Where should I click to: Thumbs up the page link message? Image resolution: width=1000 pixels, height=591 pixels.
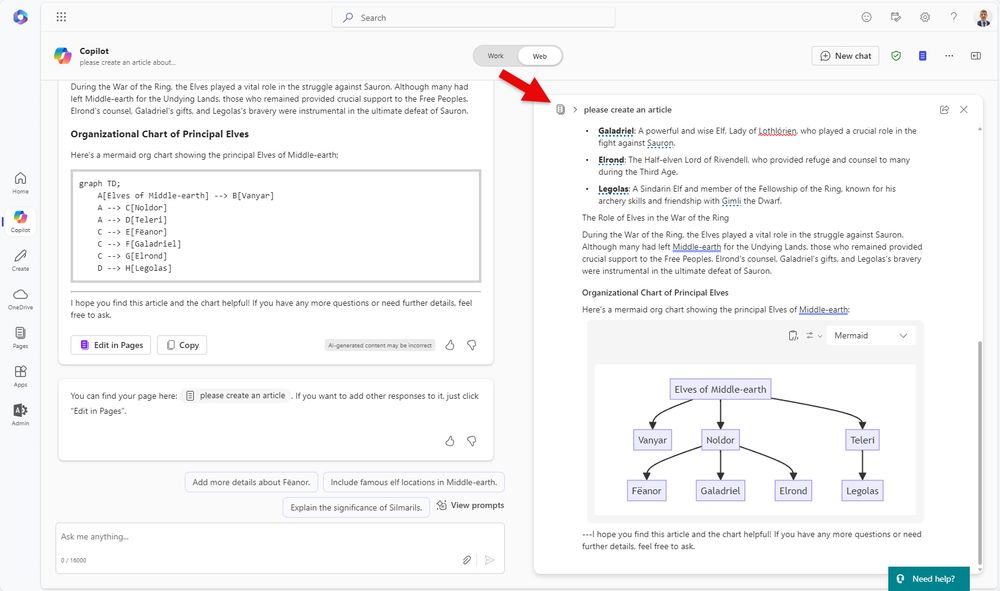click(x=450, y=441)
